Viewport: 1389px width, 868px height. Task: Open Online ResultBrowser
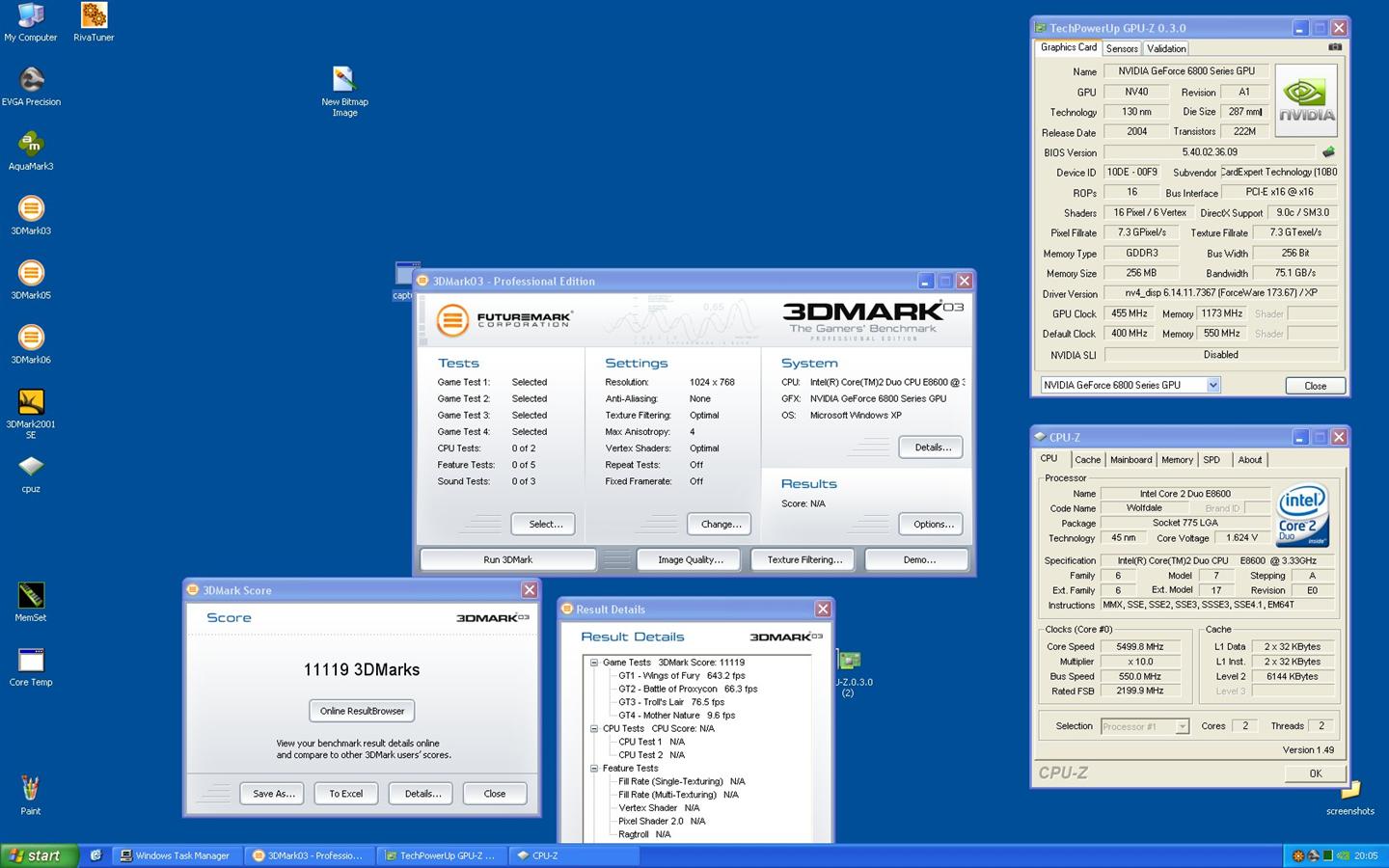[362, 711]
